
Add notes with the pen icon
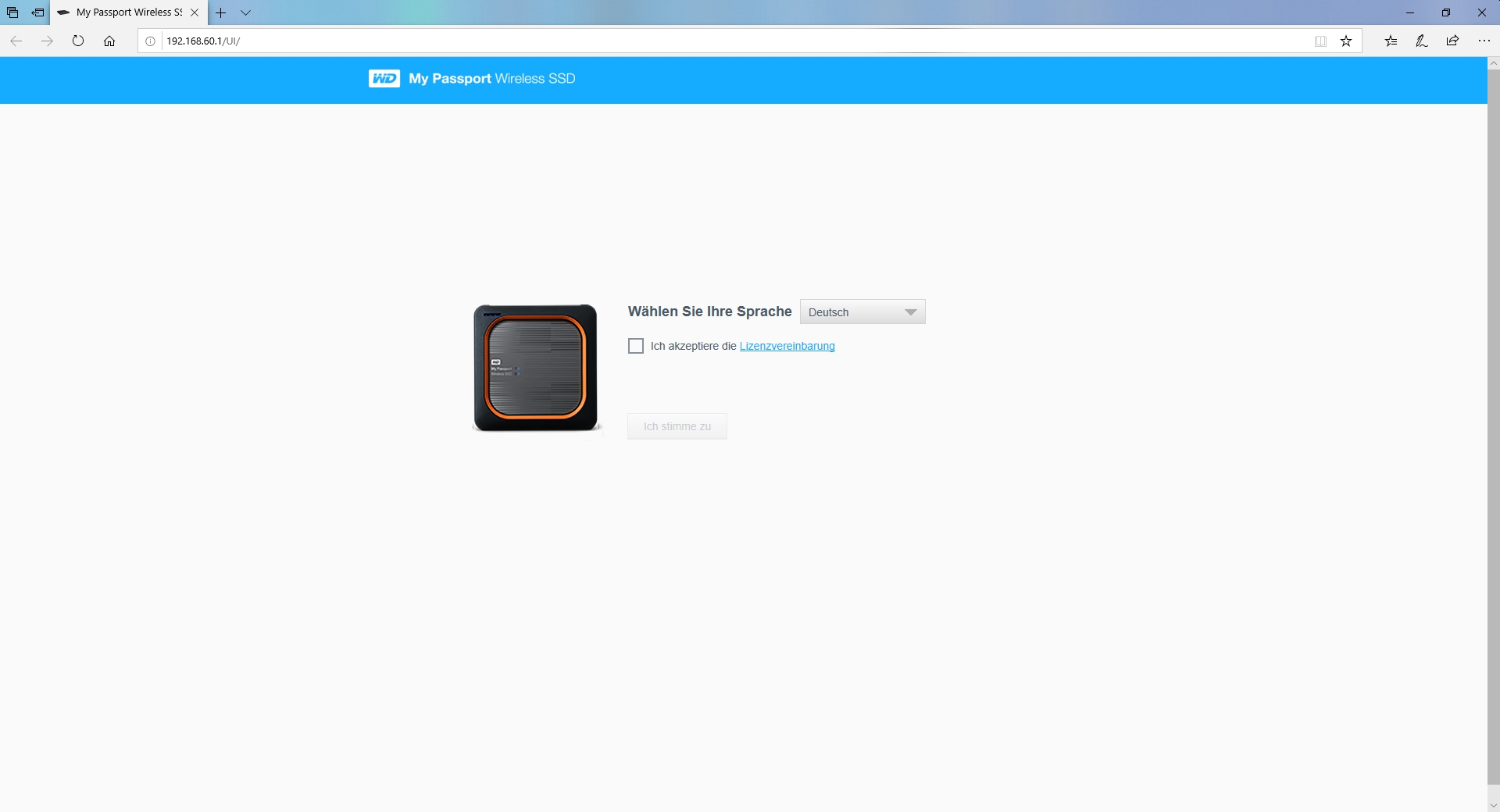tap(1422, 41)
